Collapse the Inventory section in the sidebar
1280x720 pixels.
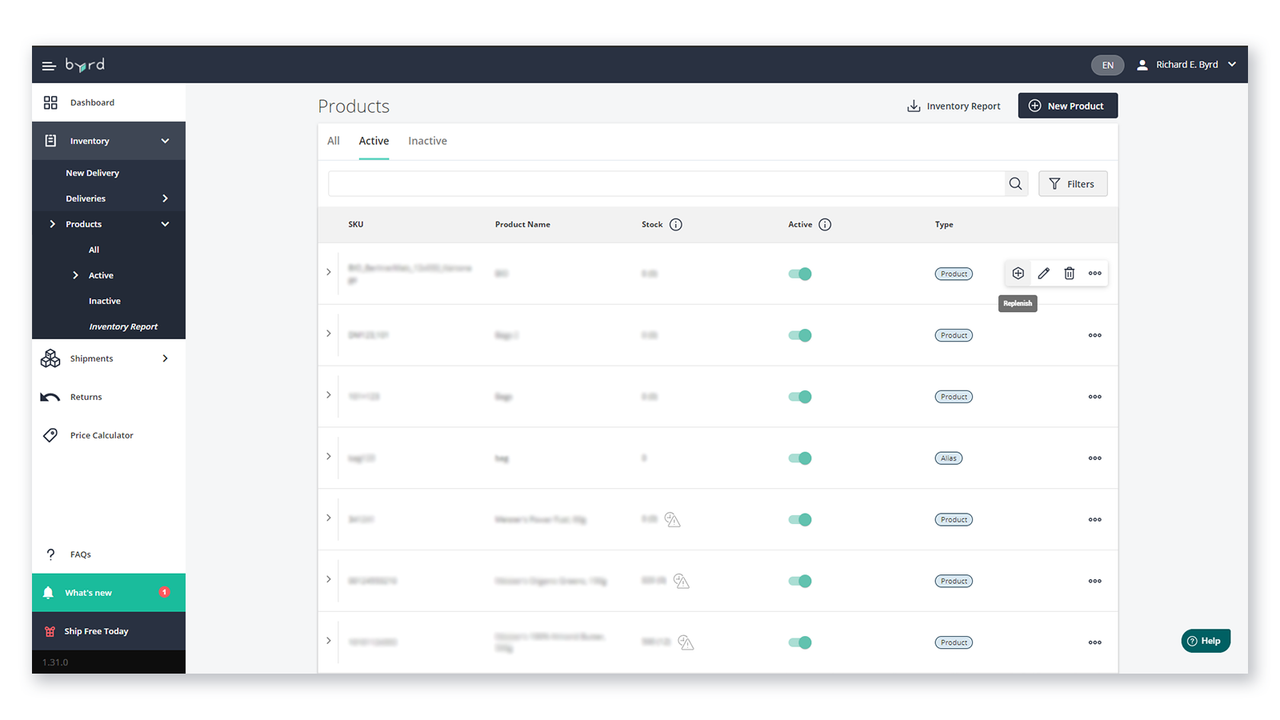click(166, 140)
